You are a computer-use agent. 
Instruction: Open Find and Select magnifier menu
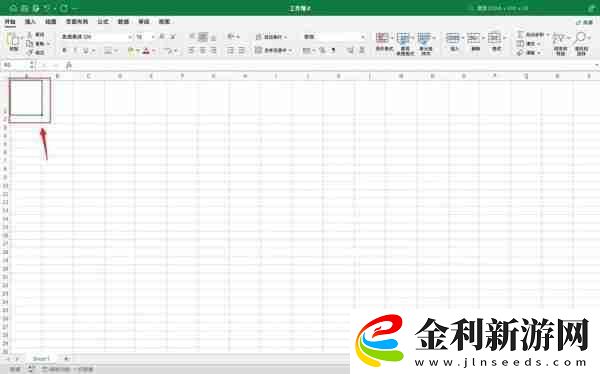coord(581,44)
